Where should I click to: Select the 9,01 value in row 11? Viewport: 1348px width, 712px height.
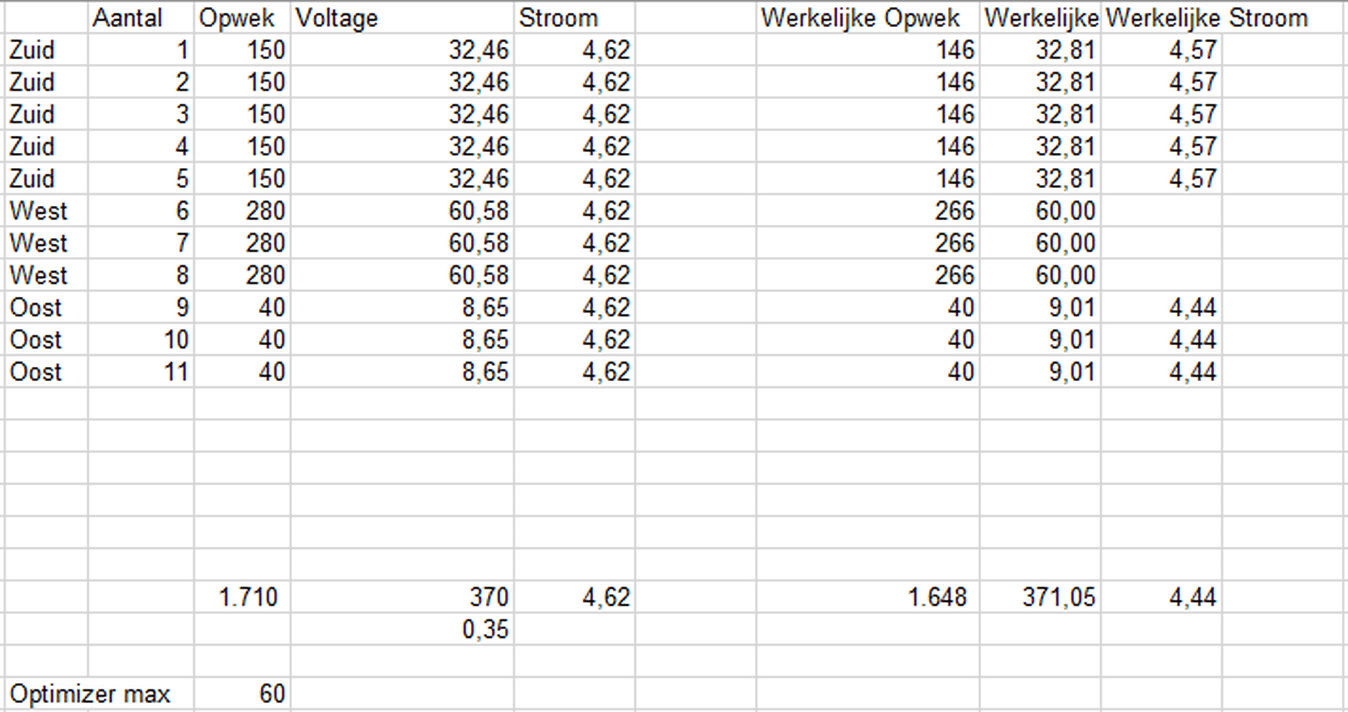pos(1040,372)
